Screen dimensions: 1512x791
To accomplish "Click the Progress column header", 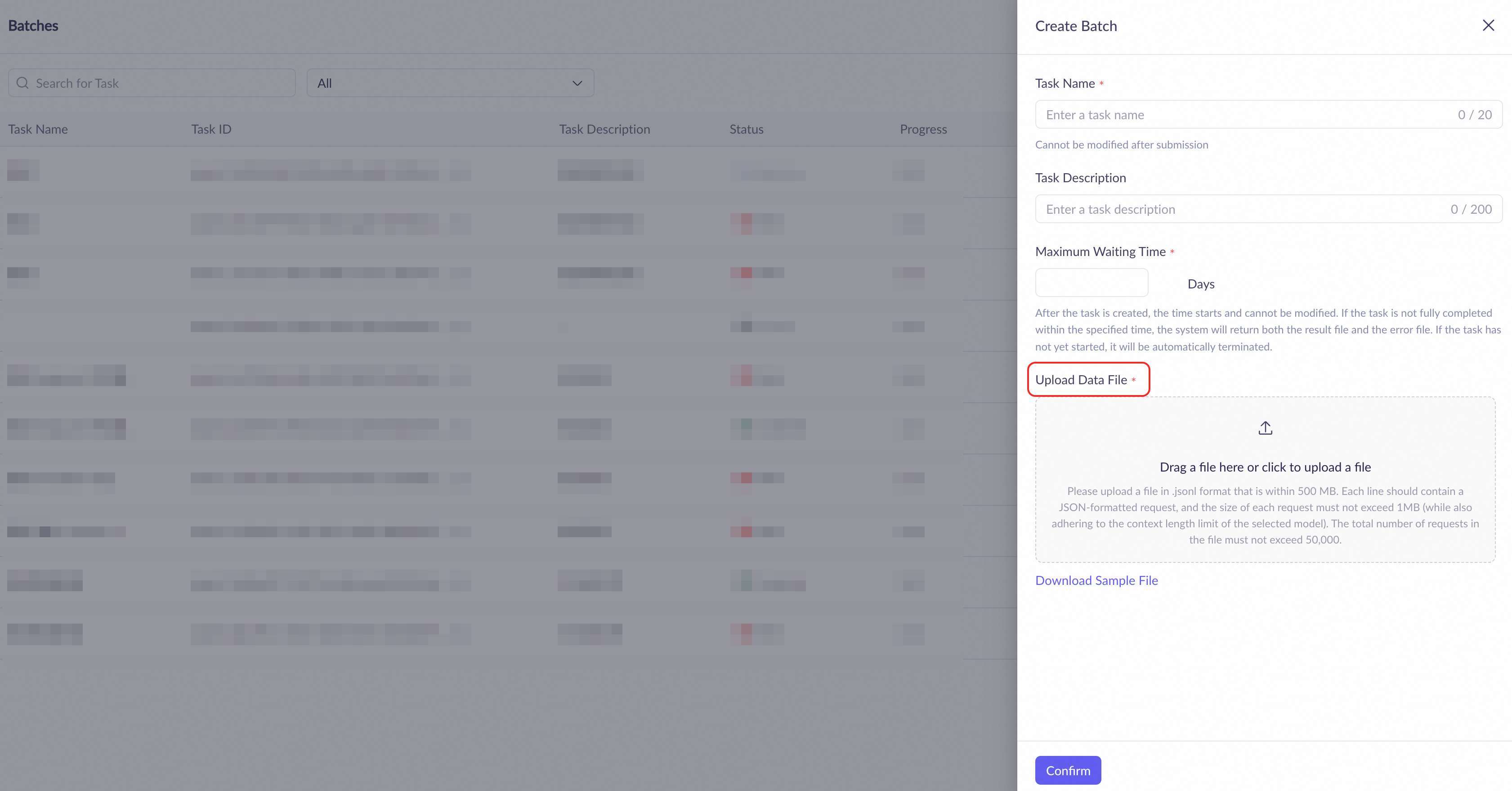I will (x=923, y=129).
